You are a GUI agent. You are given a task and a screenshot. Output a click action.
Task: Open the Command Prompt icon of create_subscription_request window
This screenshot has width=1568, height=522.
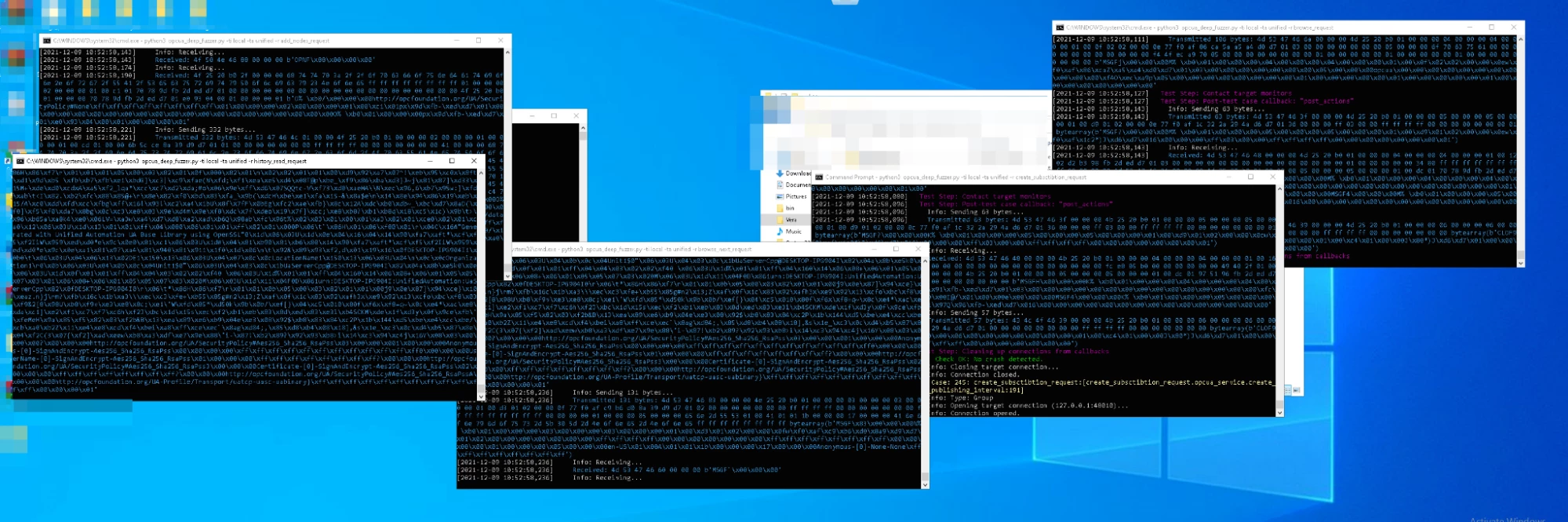(x=819, y=177)
